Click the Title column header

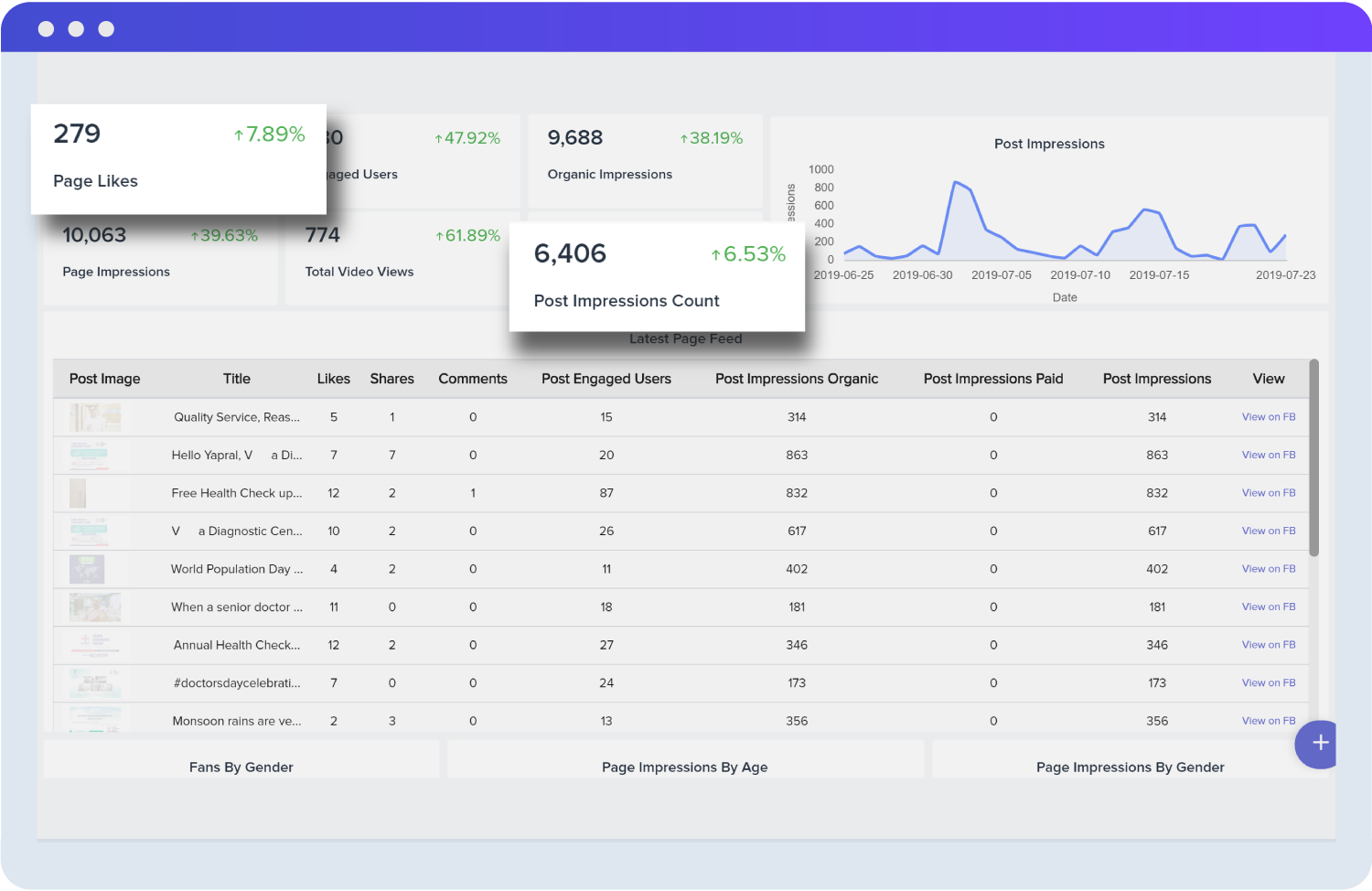click(237, 379)
